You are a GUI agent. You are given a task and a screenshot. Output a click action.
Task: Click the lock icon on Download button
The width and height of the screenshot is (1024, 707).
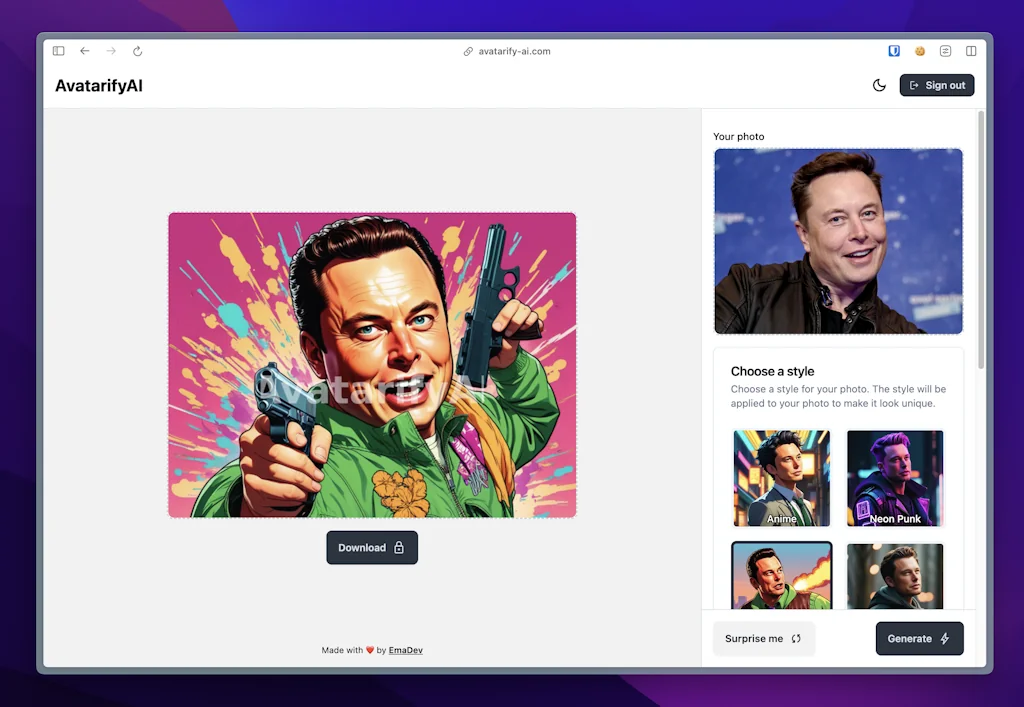pyautogui.click(x=398, y=547)
